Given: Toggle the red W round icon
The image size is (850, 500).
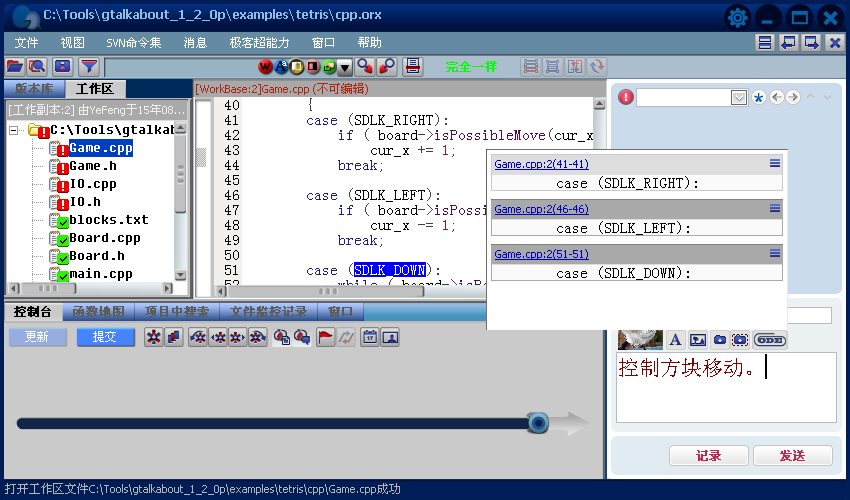Looking at the screenshot, I should point(266,67).
